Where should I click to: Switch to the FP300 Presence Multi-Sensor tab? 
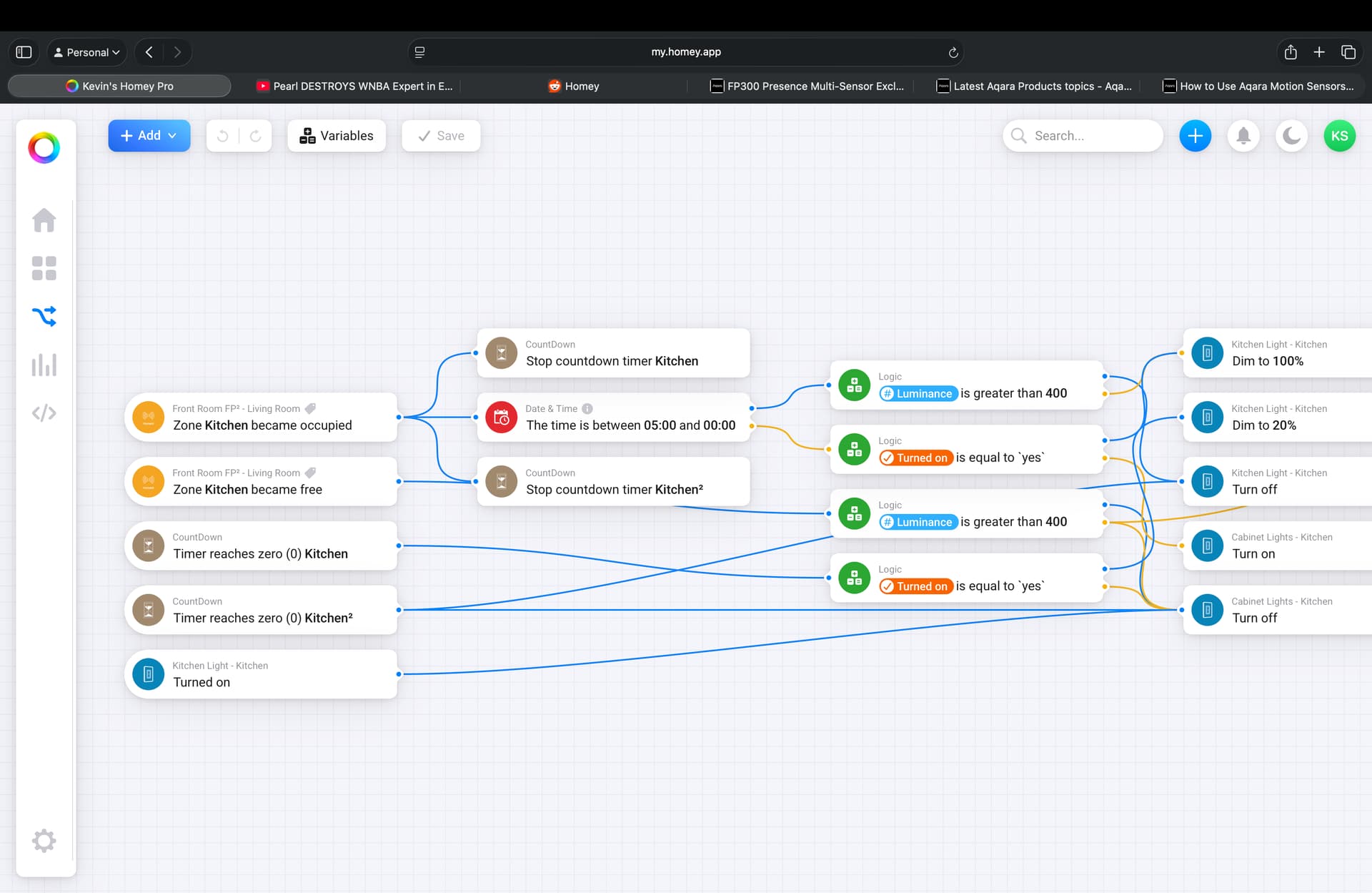pos(807,86)
